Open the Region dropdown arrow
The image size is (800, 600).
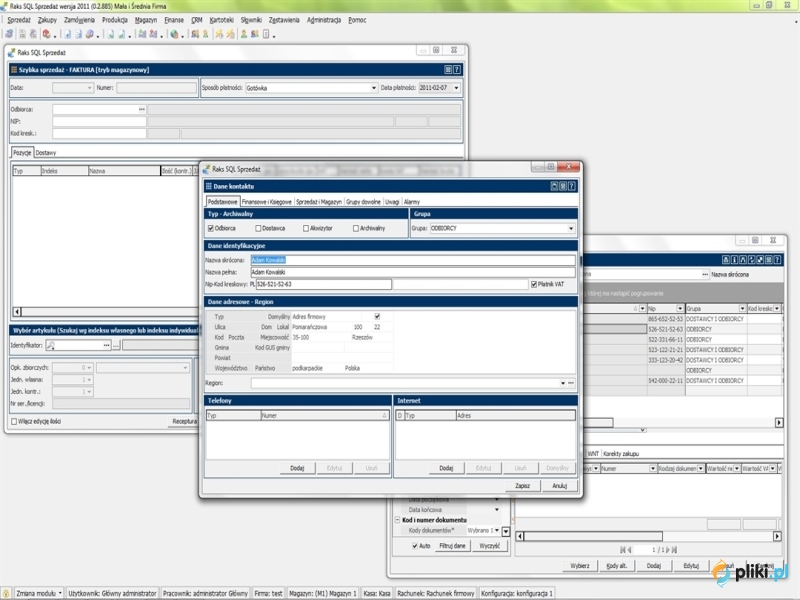click(563, 383)
